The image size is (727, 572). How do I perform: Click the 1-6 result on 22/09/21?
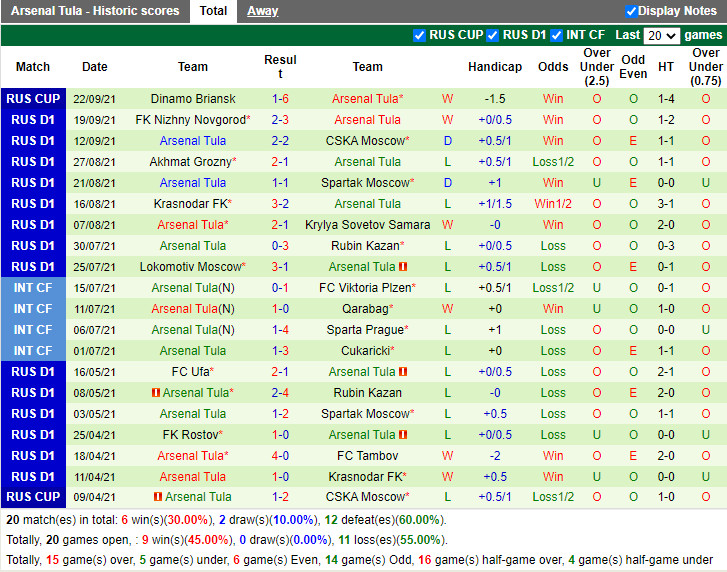(280, 99)
